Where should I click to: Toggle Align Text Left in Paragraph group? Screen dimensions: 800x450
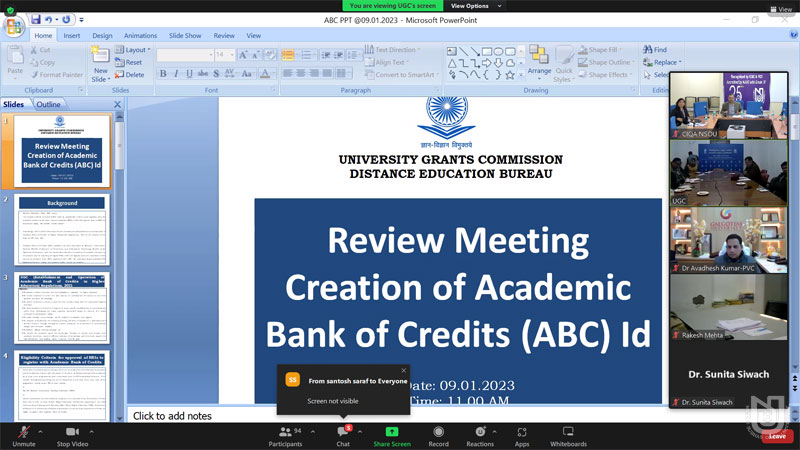tap(287, 73)
